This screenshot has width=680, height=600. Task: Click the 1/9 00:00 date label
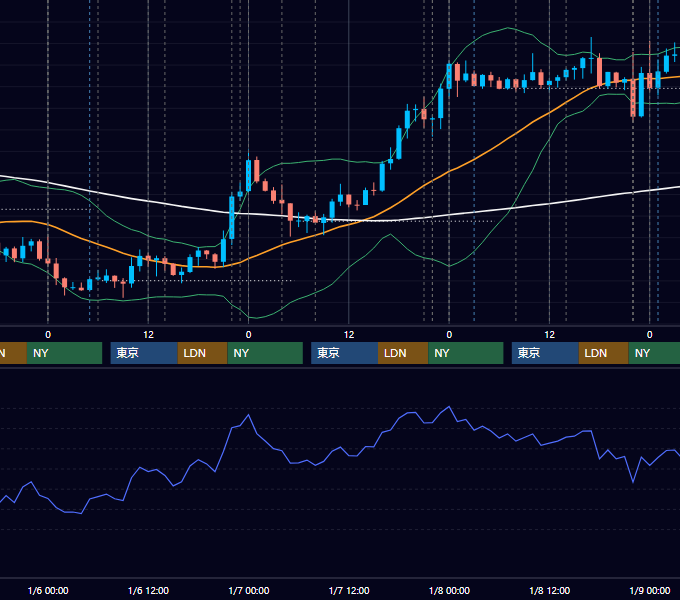tap(650, 590)
